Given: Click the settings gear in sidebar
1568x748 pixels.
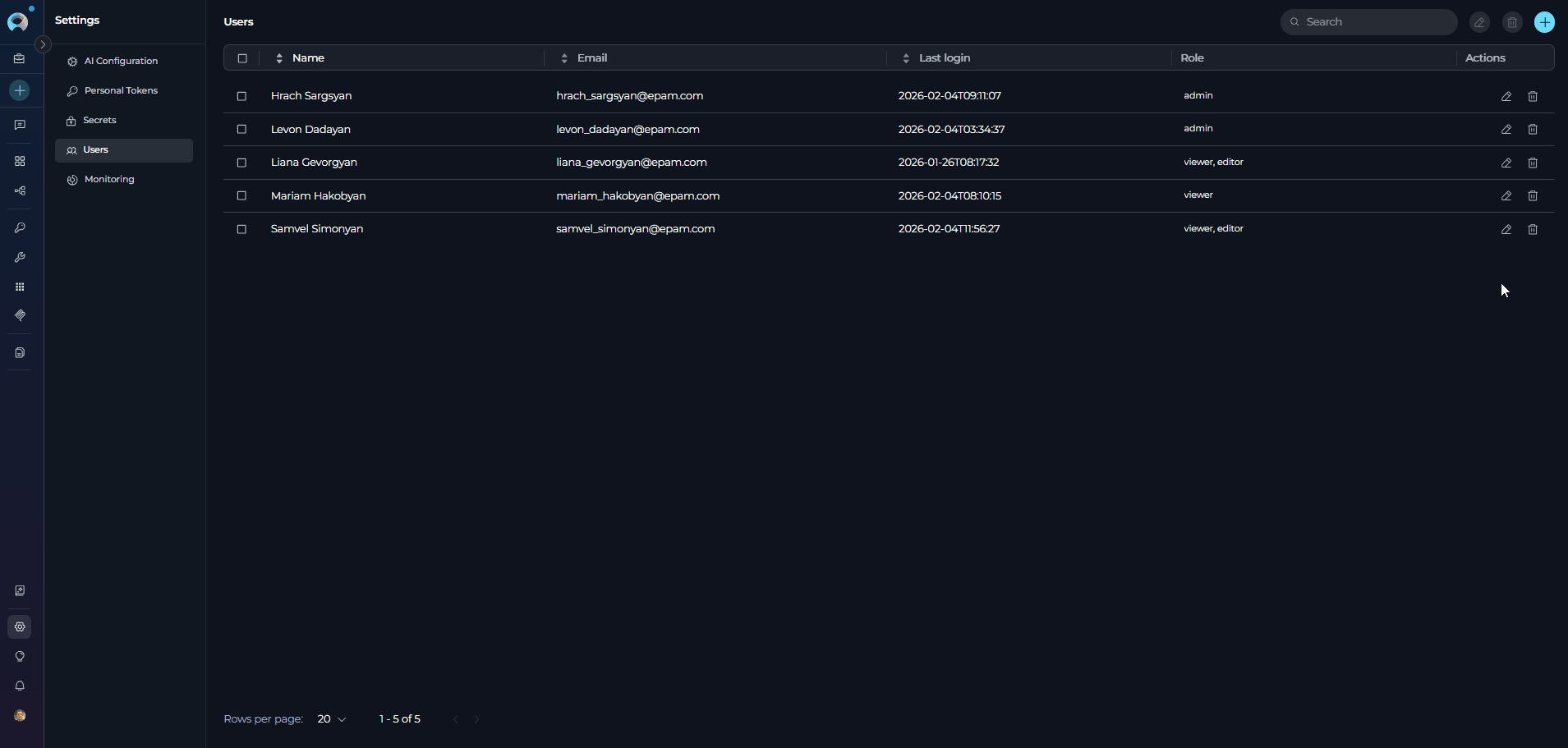Looking at the screenshot, I should point(20,626).
